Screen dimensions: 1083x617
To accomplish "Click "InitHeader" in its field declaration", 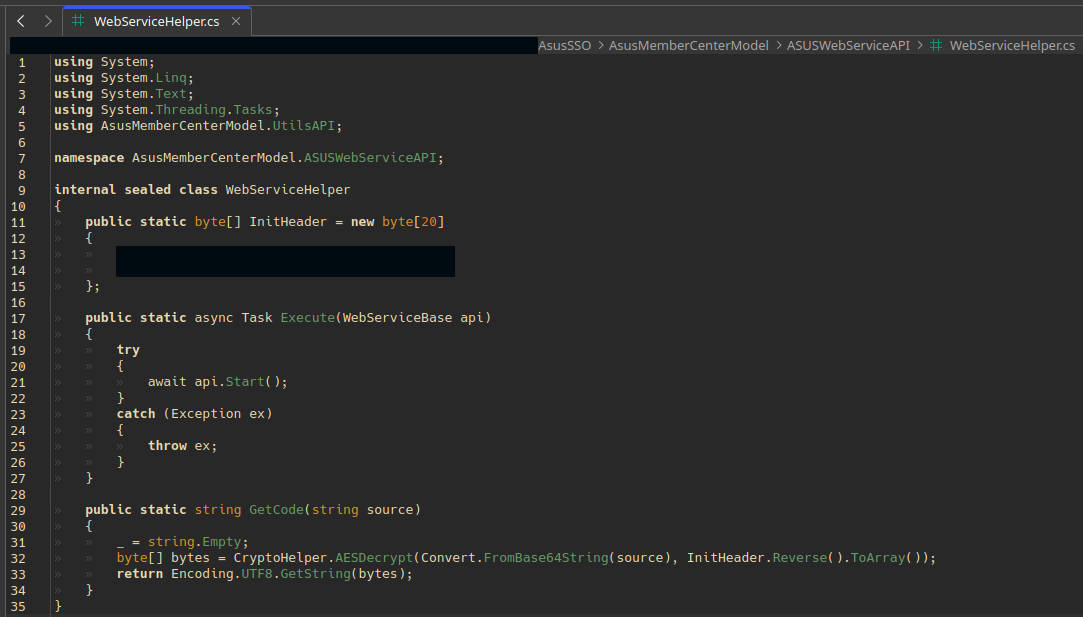I will coord(287,222).
